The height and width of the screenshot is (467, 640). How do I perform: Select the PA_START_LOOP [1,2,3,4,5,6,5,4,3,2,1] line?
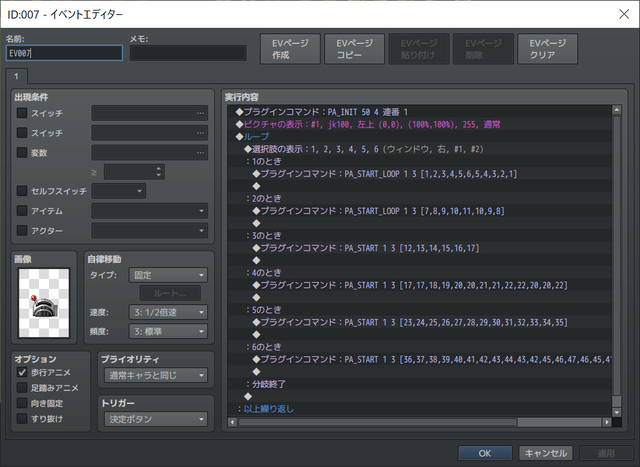click(420, 173)
